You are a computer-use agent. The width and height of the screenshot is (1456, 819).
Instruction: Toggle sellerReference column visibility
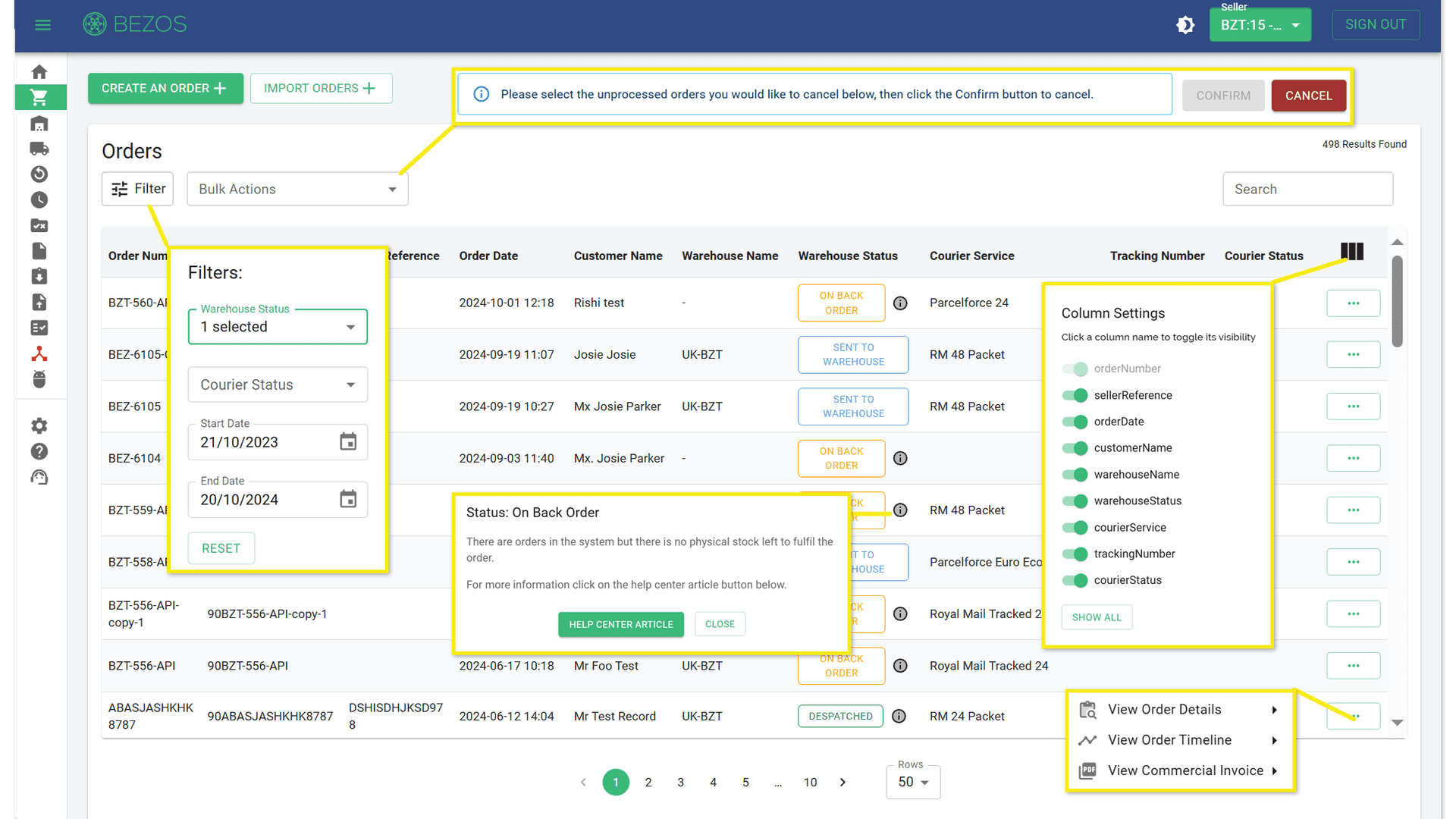click(1075, 395)
